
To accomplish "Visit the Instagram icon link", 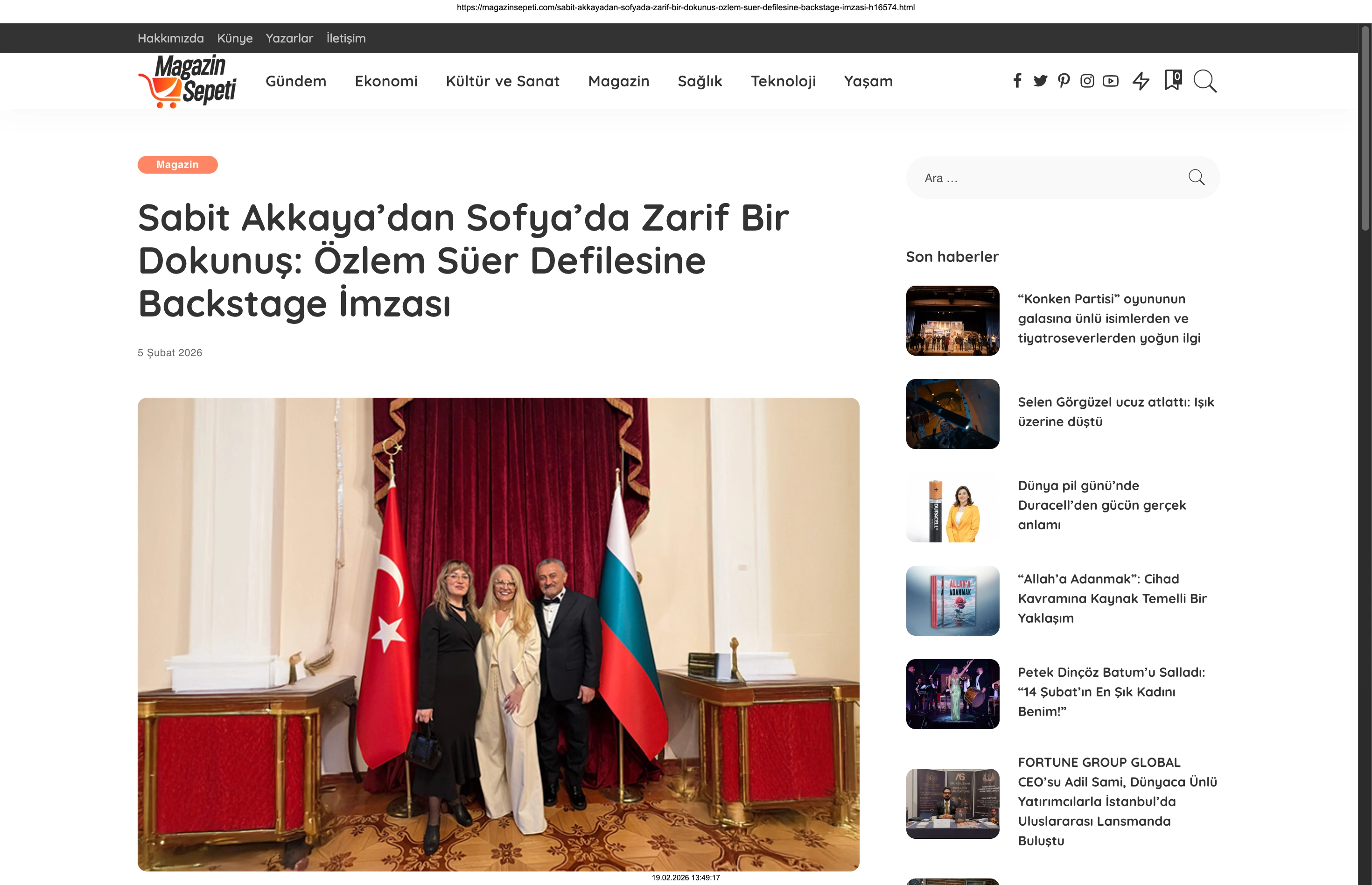I will click(x=1087, y=81).
